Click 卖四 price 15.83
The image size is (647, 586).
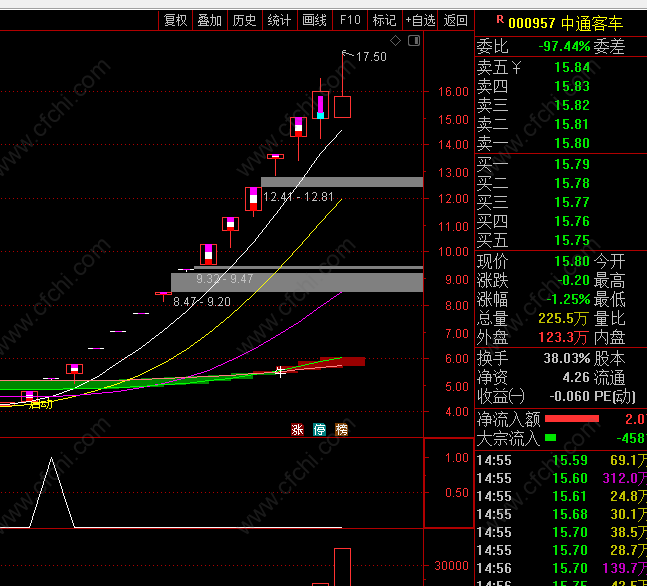(572, 86)
